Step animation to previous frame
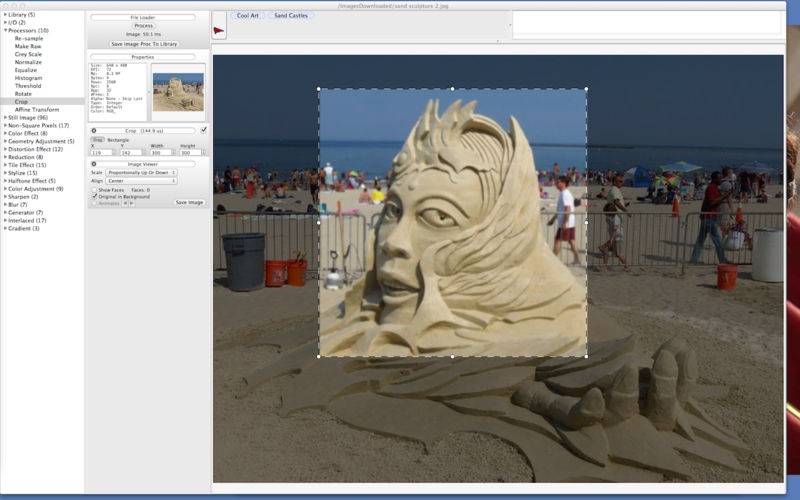 pos(126,203)
